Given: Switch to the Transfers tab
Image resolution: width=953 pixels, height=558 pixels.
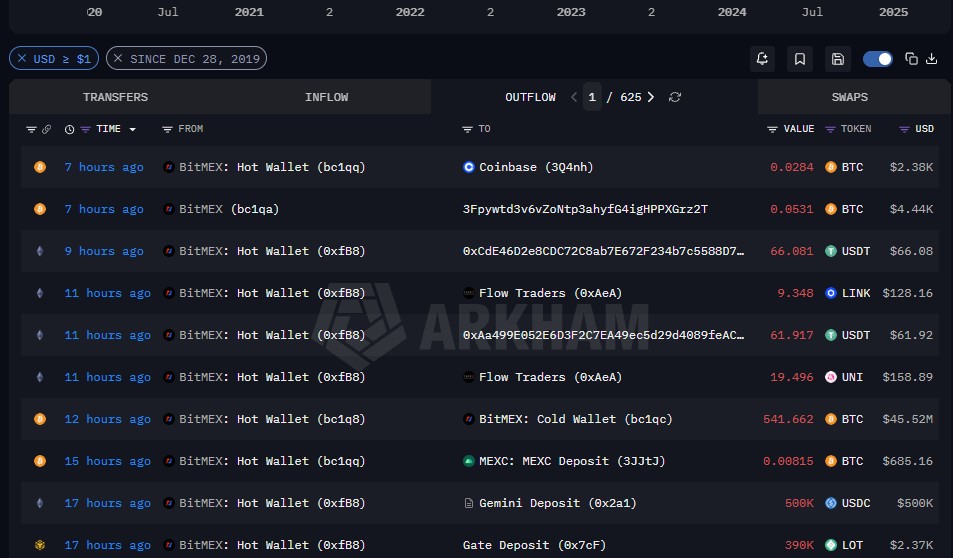Looking at the screenshot, I should pos(115,97).
